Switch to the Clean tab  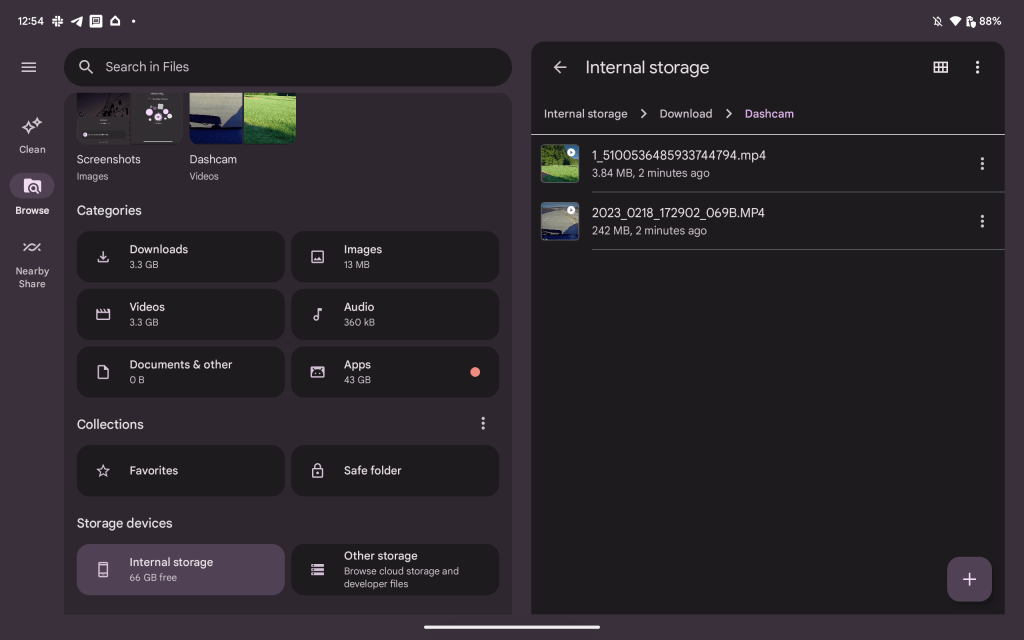(x=32, y=135)
